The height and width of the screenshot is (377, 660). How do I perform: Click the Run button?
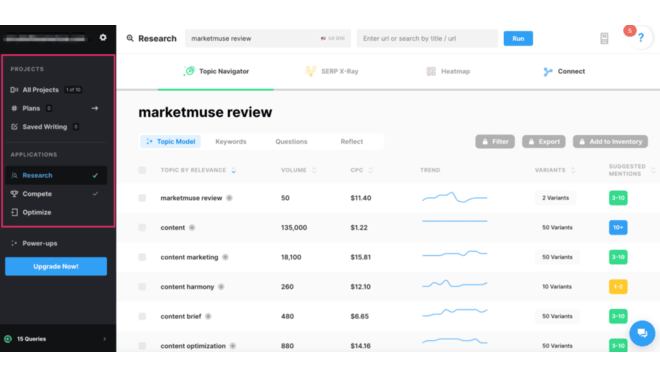(x=518, y=38)
